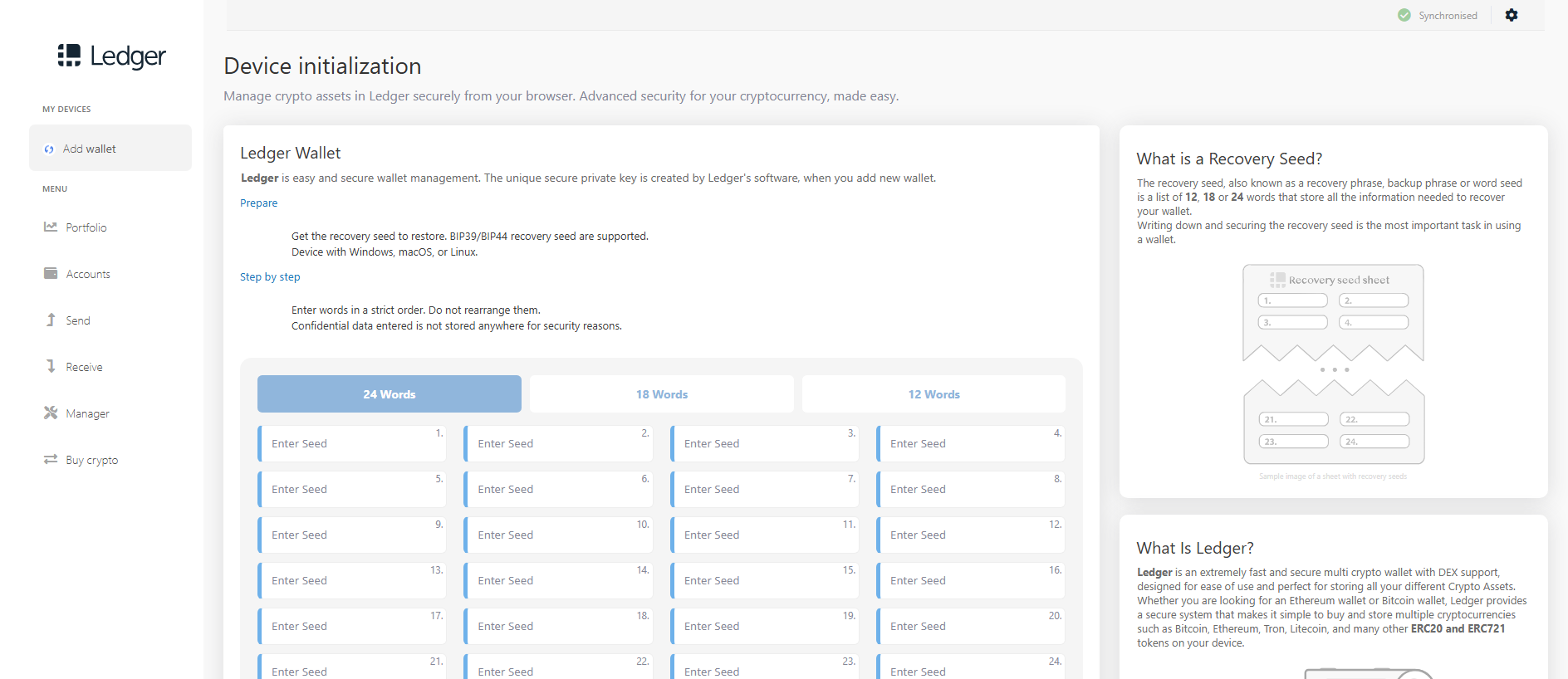Click the Ledger Wallet heading
Image resolution: width=1568 pixels, height=679 pixels.
pos(291,153)
